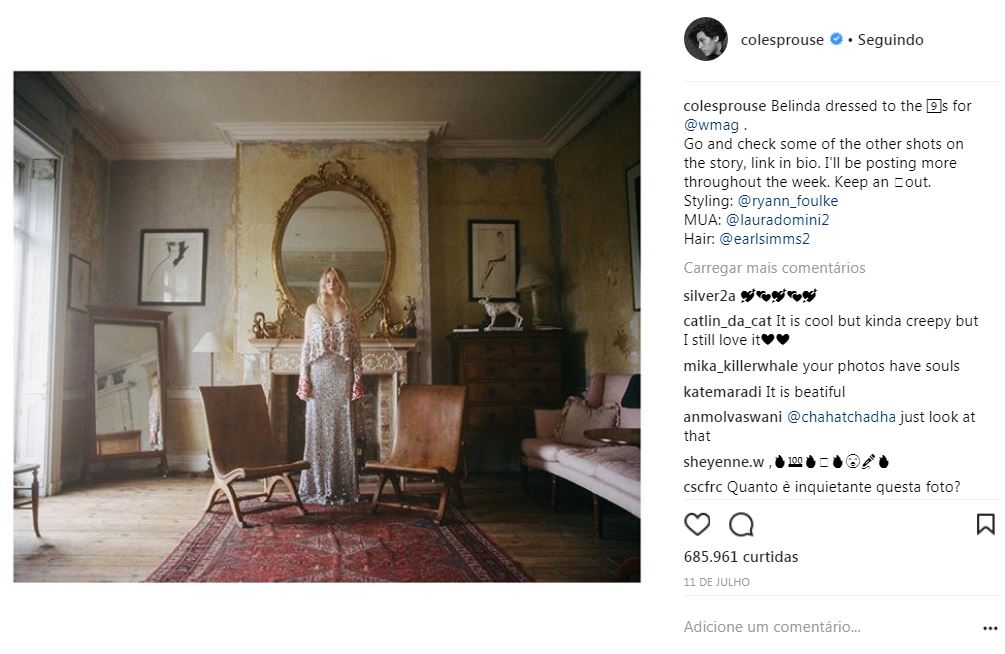Like the post with the heart icon
1005x654 pixels.
(697, 524)
